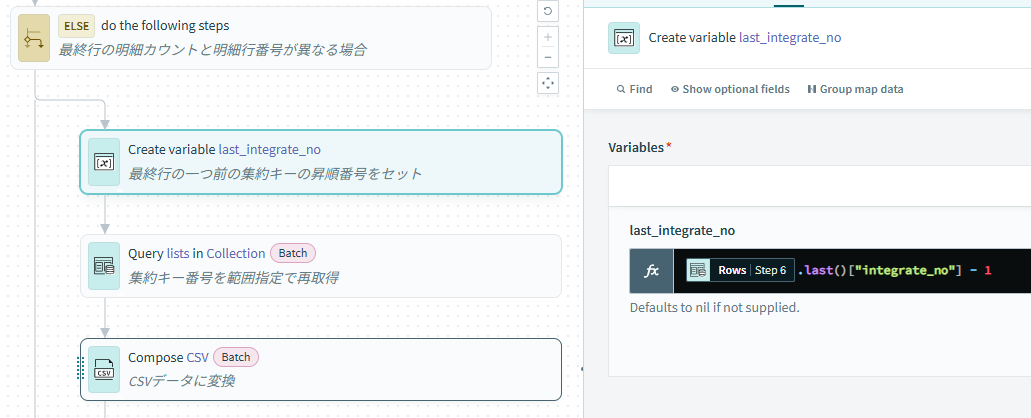Zoom in with the plus button

[548, 37]
